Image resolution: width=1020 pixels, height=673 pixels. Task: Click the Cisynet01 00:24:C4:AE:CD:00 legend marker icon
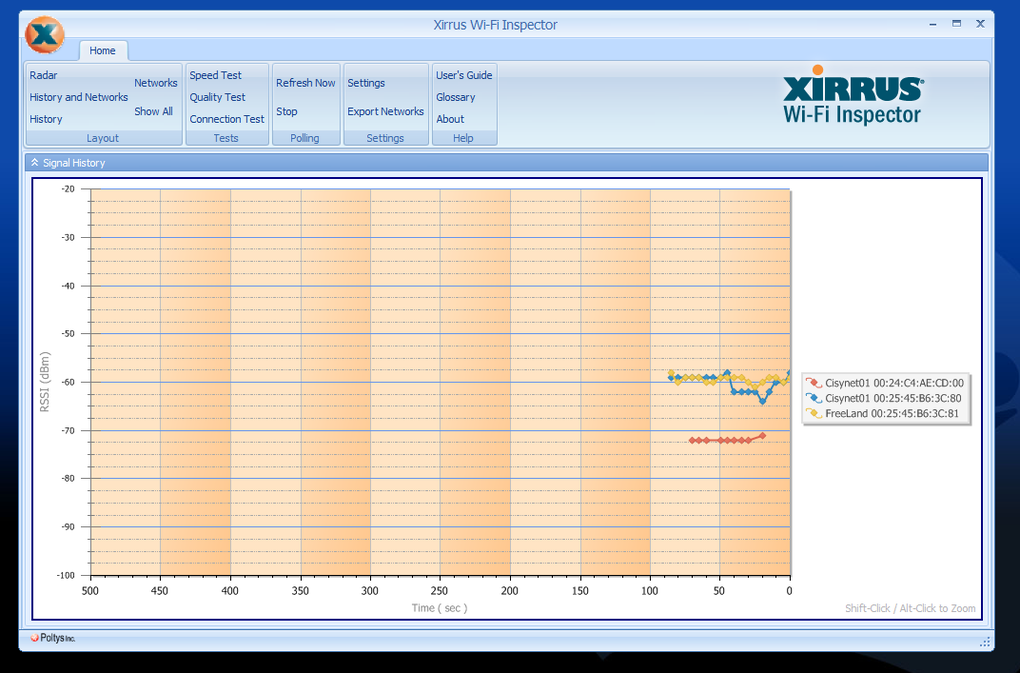click(814, 384)
